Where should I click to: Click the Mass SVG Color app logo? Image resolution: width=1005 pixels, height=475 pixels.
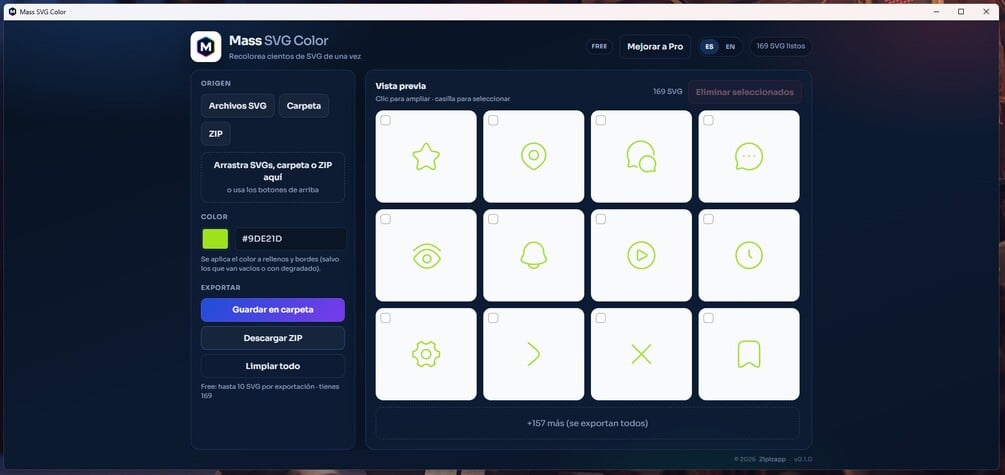[x=206, y=47]
